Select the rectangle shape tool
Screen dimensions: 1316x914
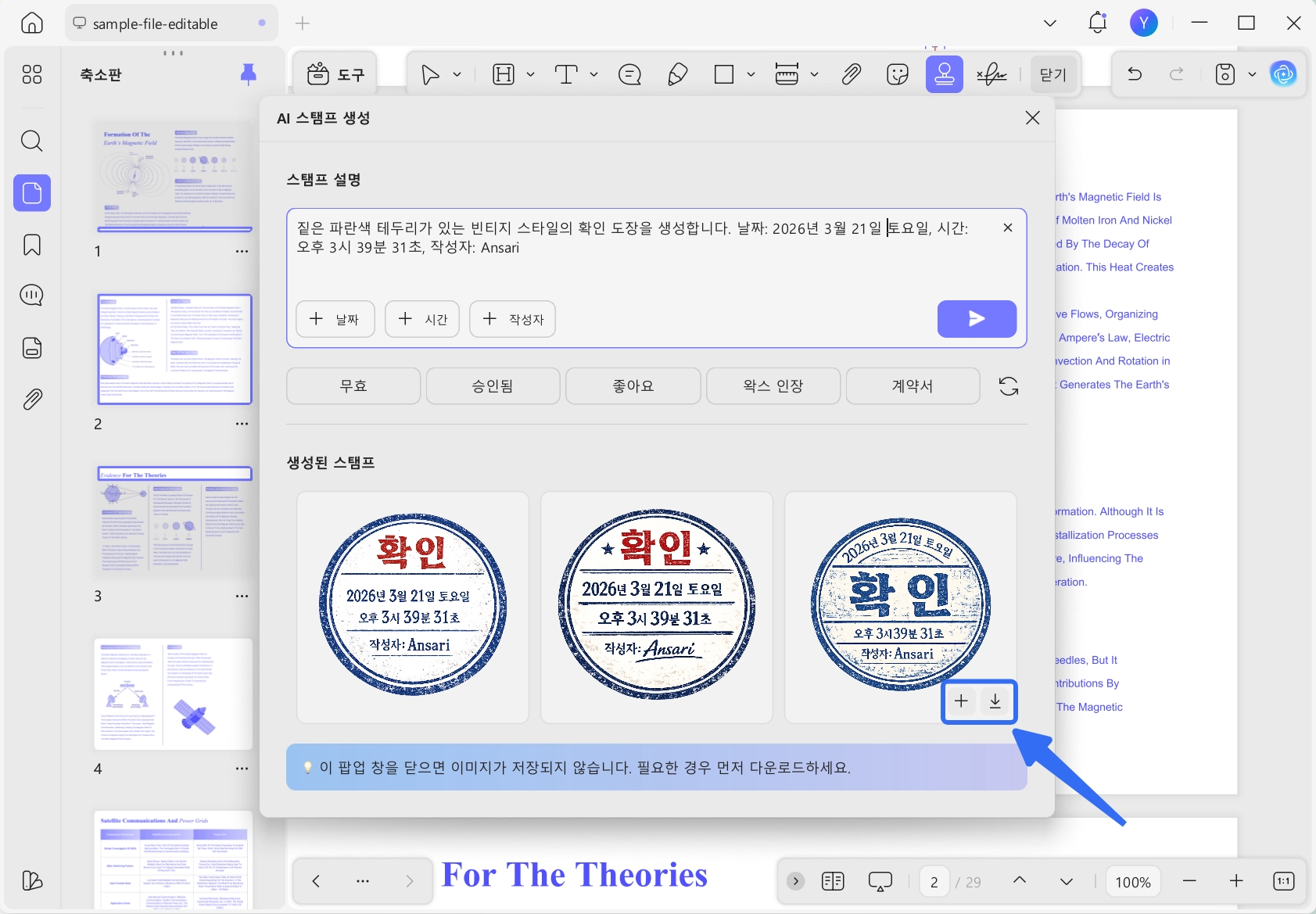724,74
